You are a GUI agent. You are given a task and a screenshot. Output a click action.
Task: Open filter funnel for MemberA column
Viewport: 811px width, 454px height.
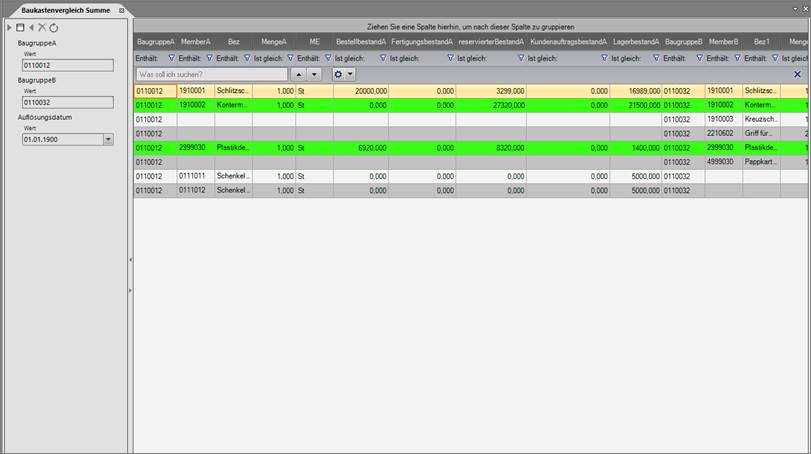click(x=208, y=58)
